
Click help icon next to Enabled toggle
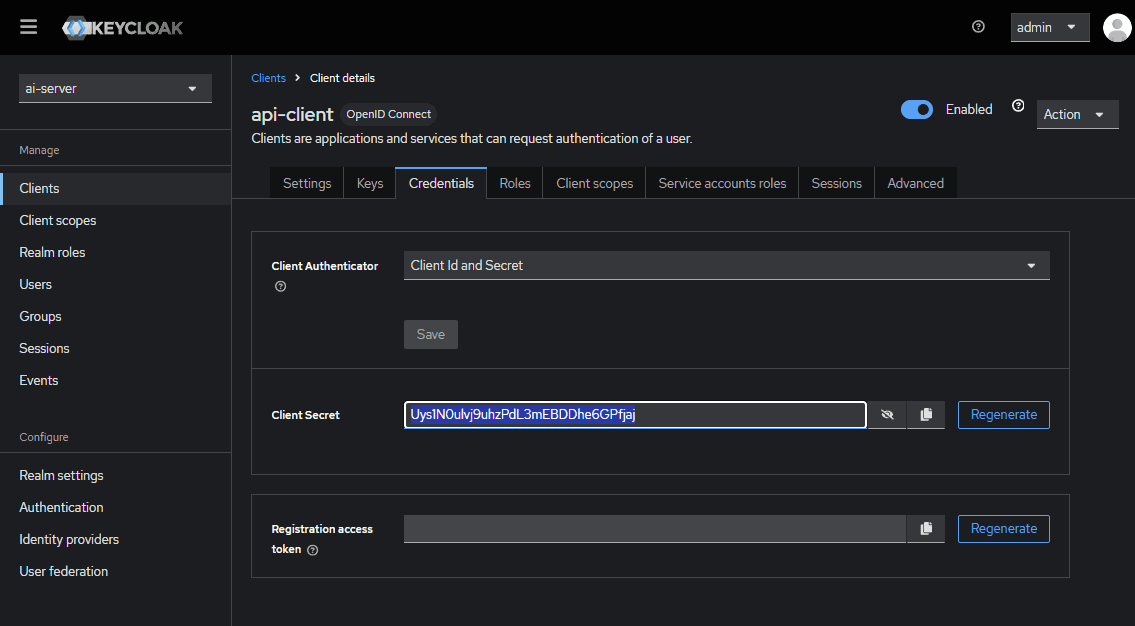(1018, 106)
